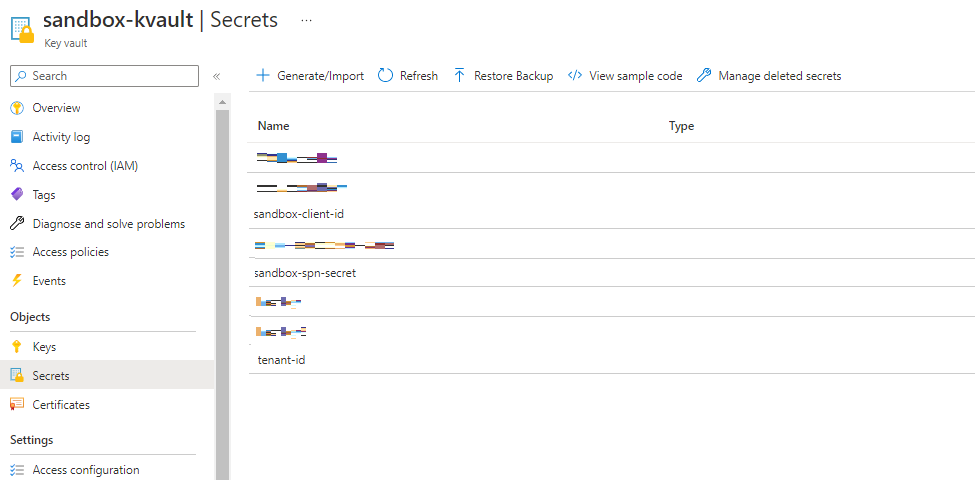Screen dimensions: 975x480
Task: Navigate to Keys objects
Action: coord(44,346)
